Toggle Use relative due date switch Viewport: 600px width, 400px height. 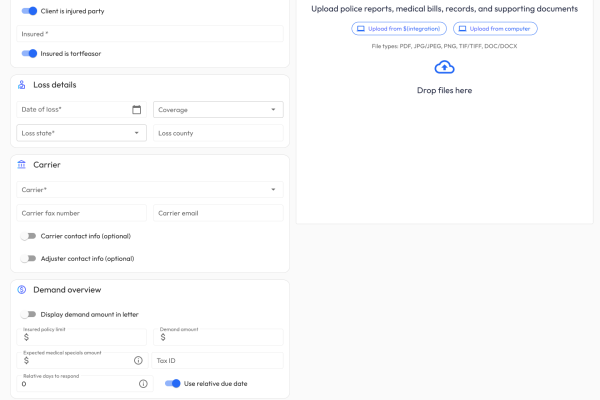click(173, 383)
